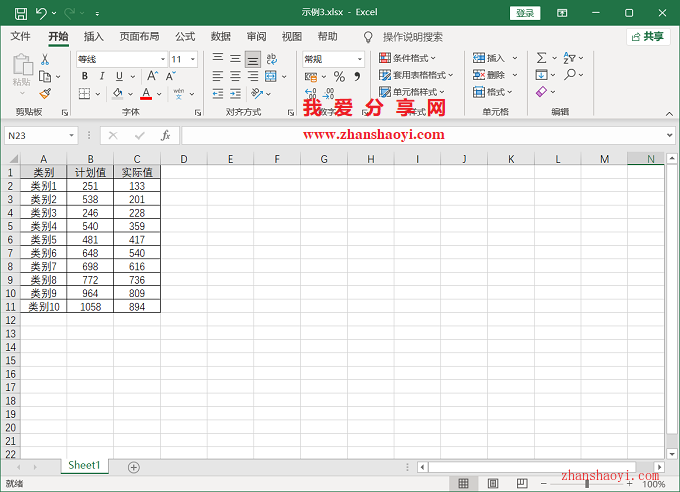Toggle center horizontal alignment
680x492 pixels.
[x=235, y=76]
